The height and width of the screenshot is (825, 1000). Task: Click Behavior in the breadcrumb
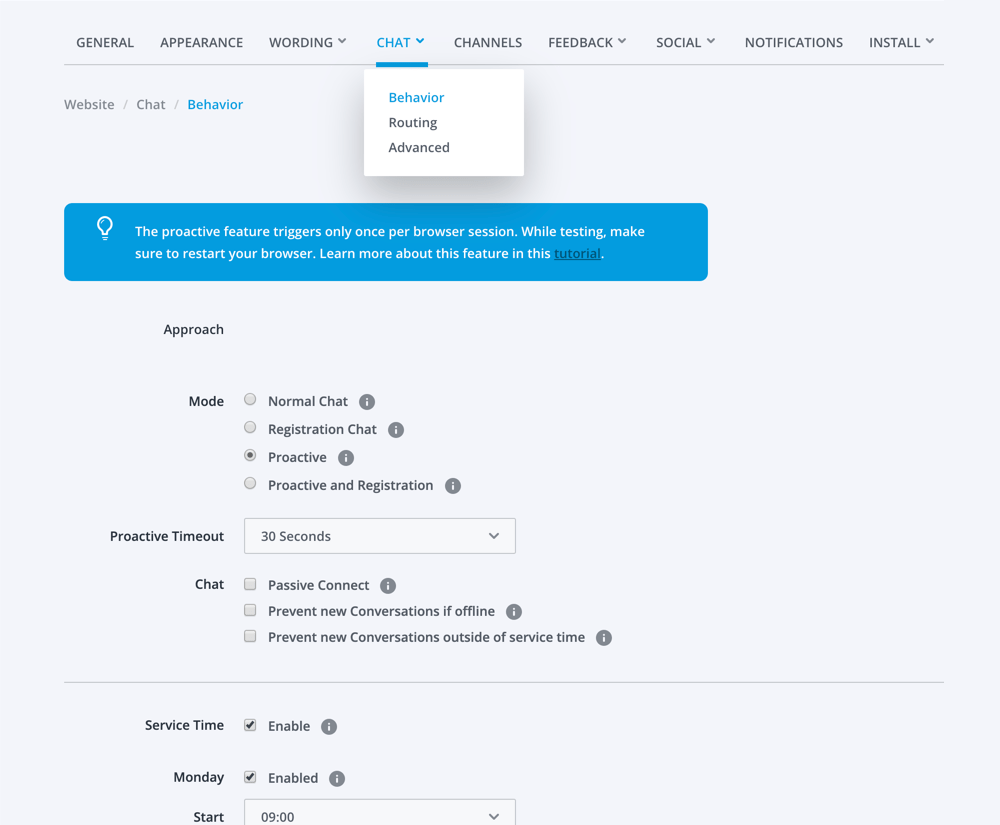pyautogui.click(x=215, y=105)
